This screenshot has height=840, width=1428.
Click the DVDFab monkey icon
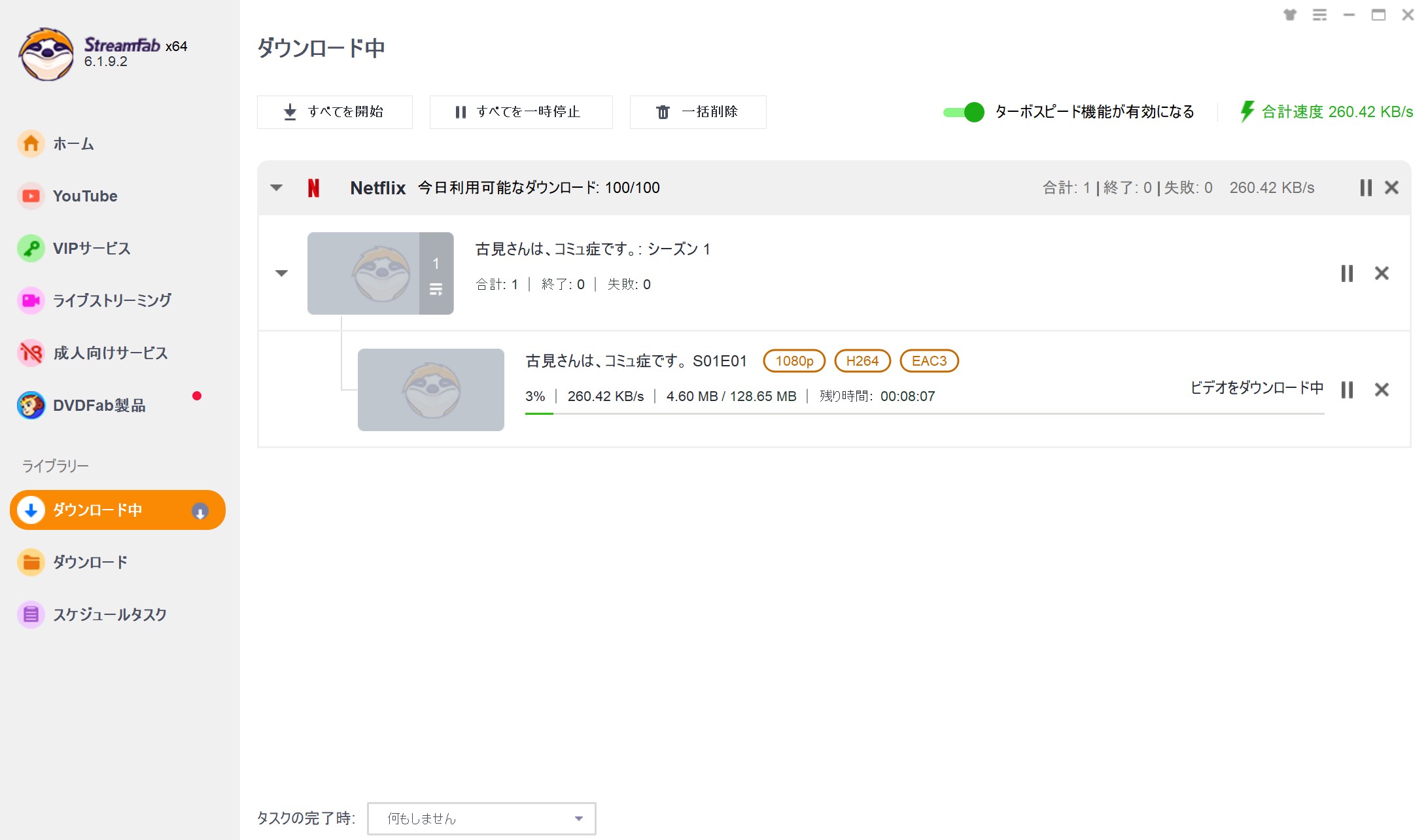[x=31, y=406]
